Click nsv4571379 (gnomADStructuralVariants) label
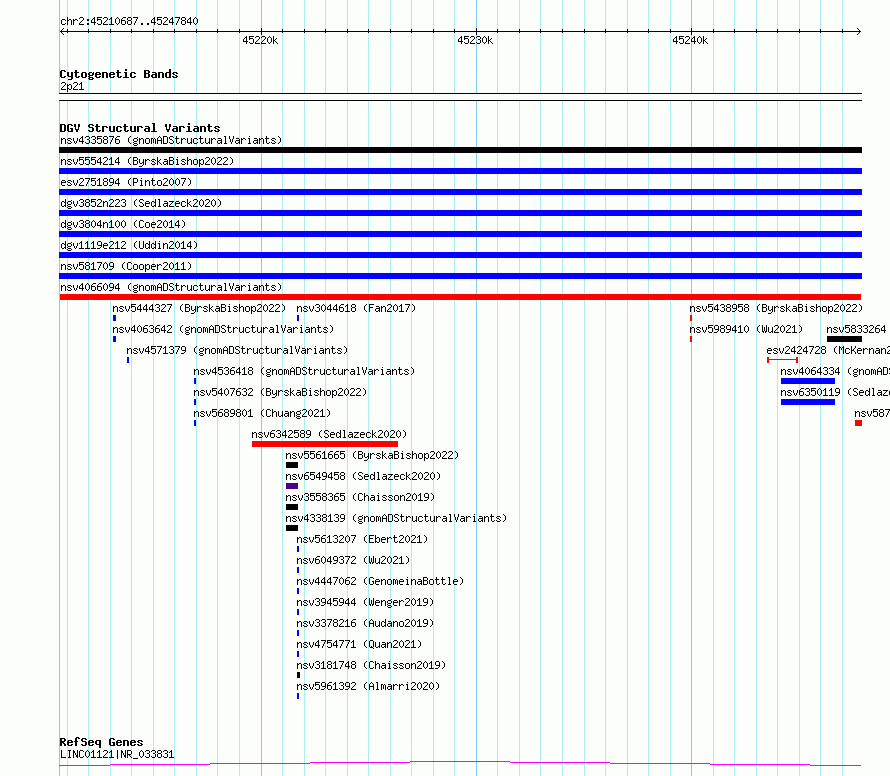This screenshot has width=890, height=776. 237,350
